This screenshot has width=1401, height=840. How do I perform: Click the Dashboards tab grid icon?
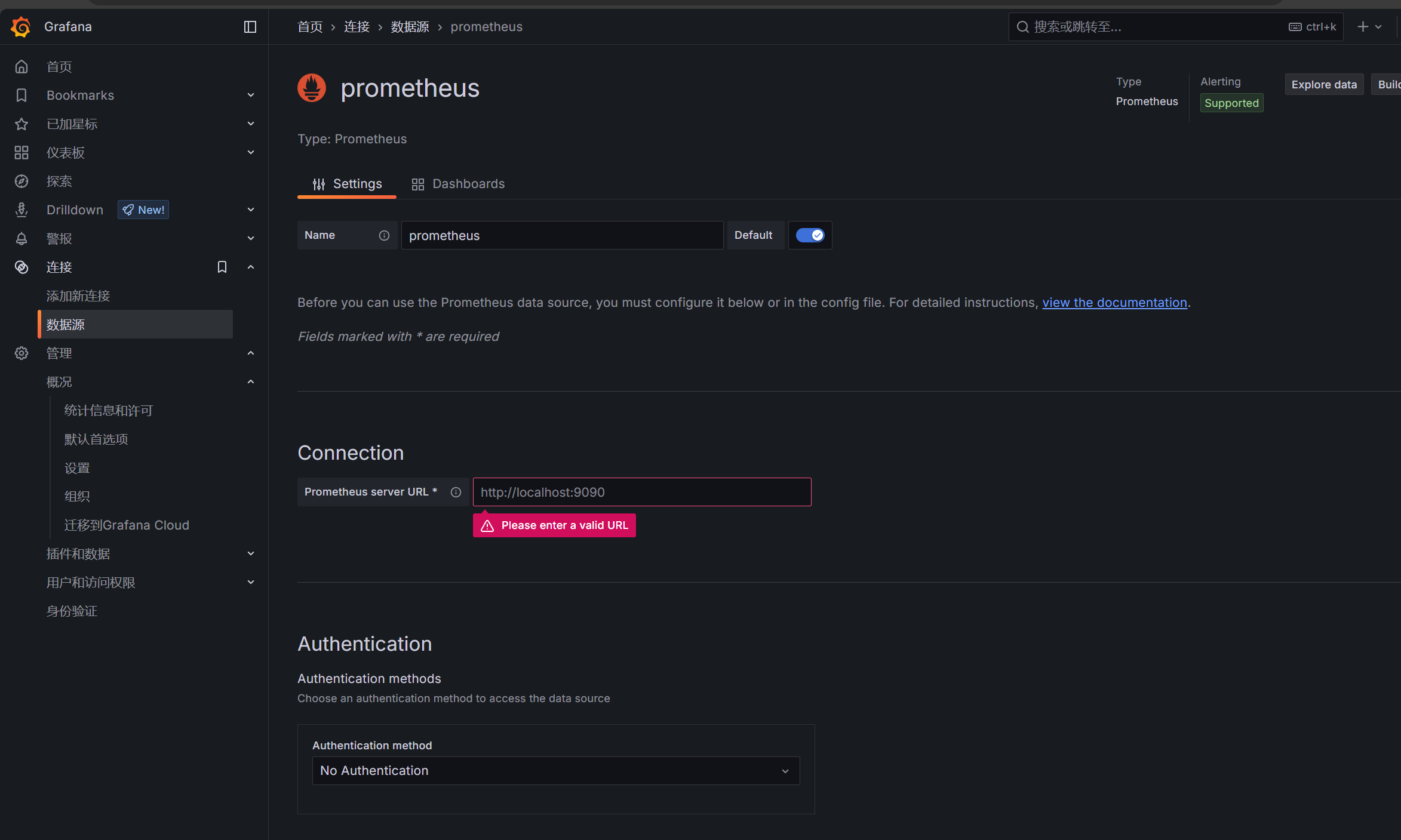[x=418, y=184]
